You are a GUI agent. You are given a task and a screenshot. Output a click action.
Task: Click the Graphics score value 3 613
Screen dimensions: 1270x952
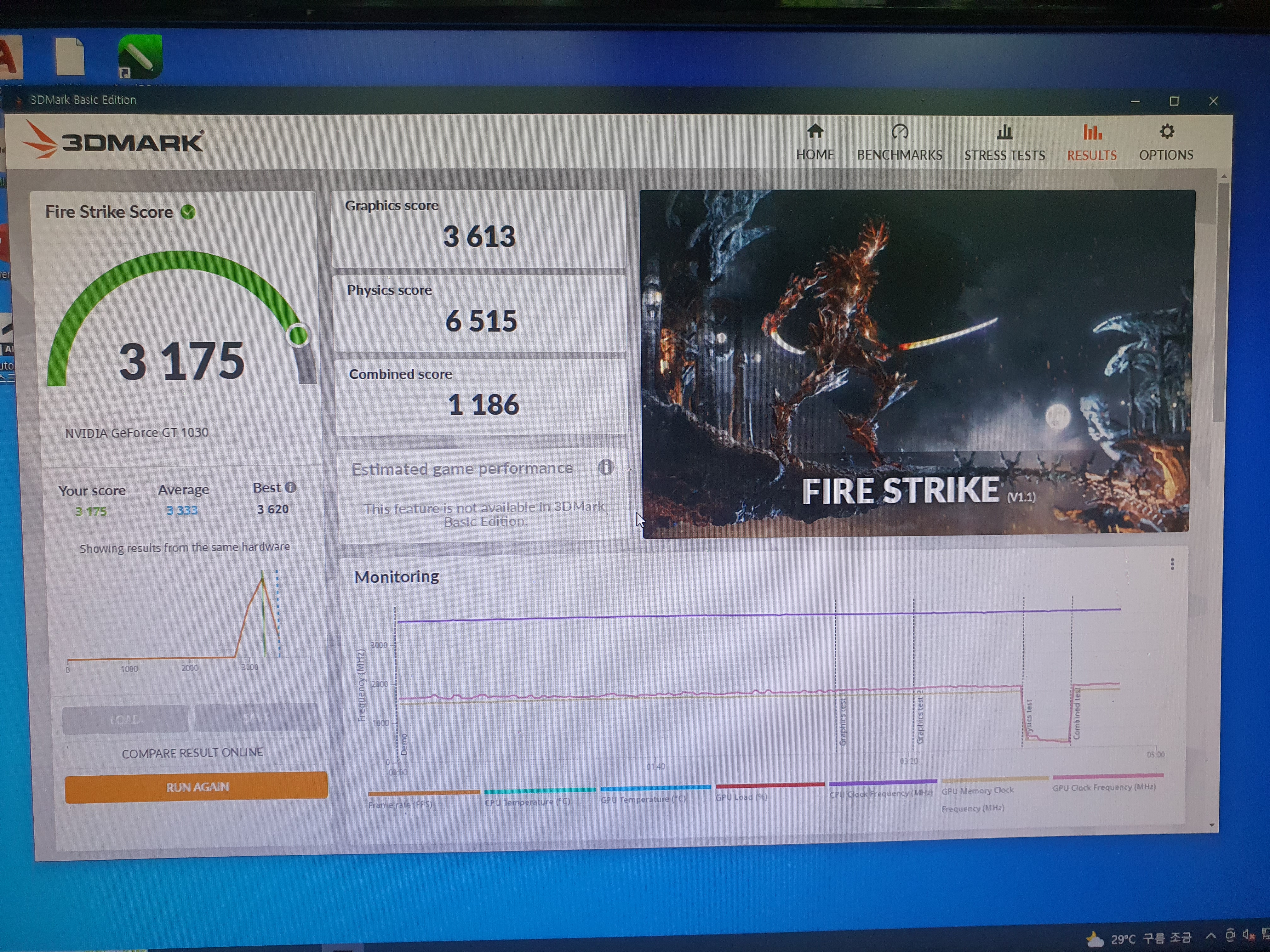point(479,236)
